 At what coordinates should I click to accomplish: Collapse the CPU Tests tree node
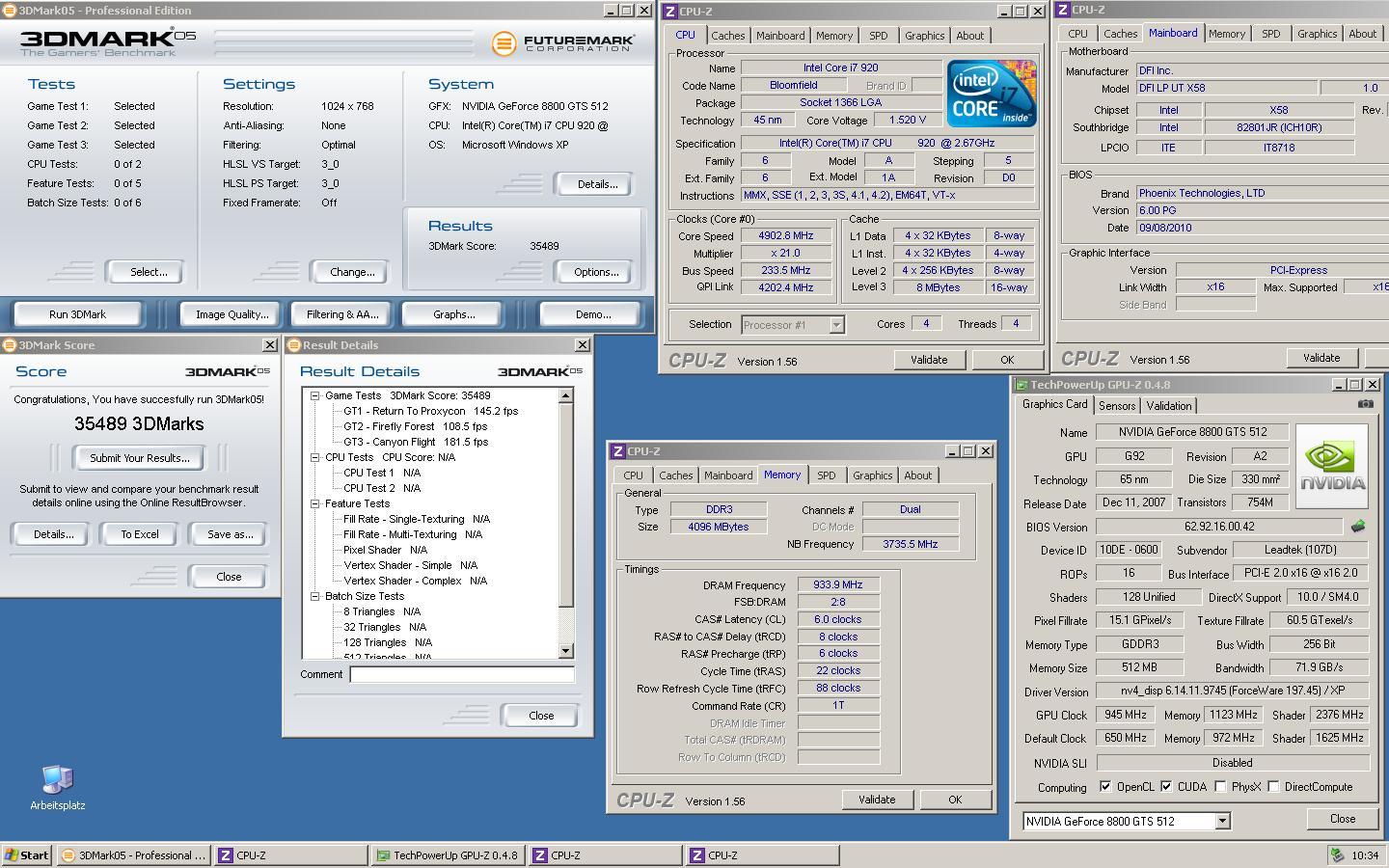point(314,457)
